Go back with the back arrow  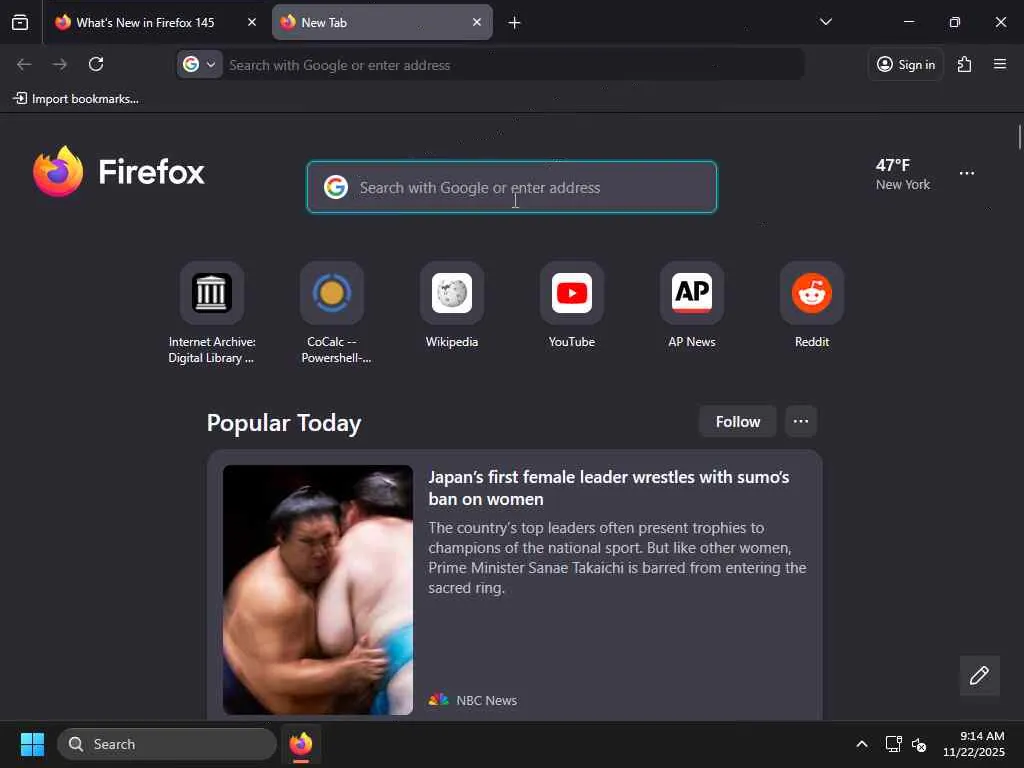(x=24, y=64)
